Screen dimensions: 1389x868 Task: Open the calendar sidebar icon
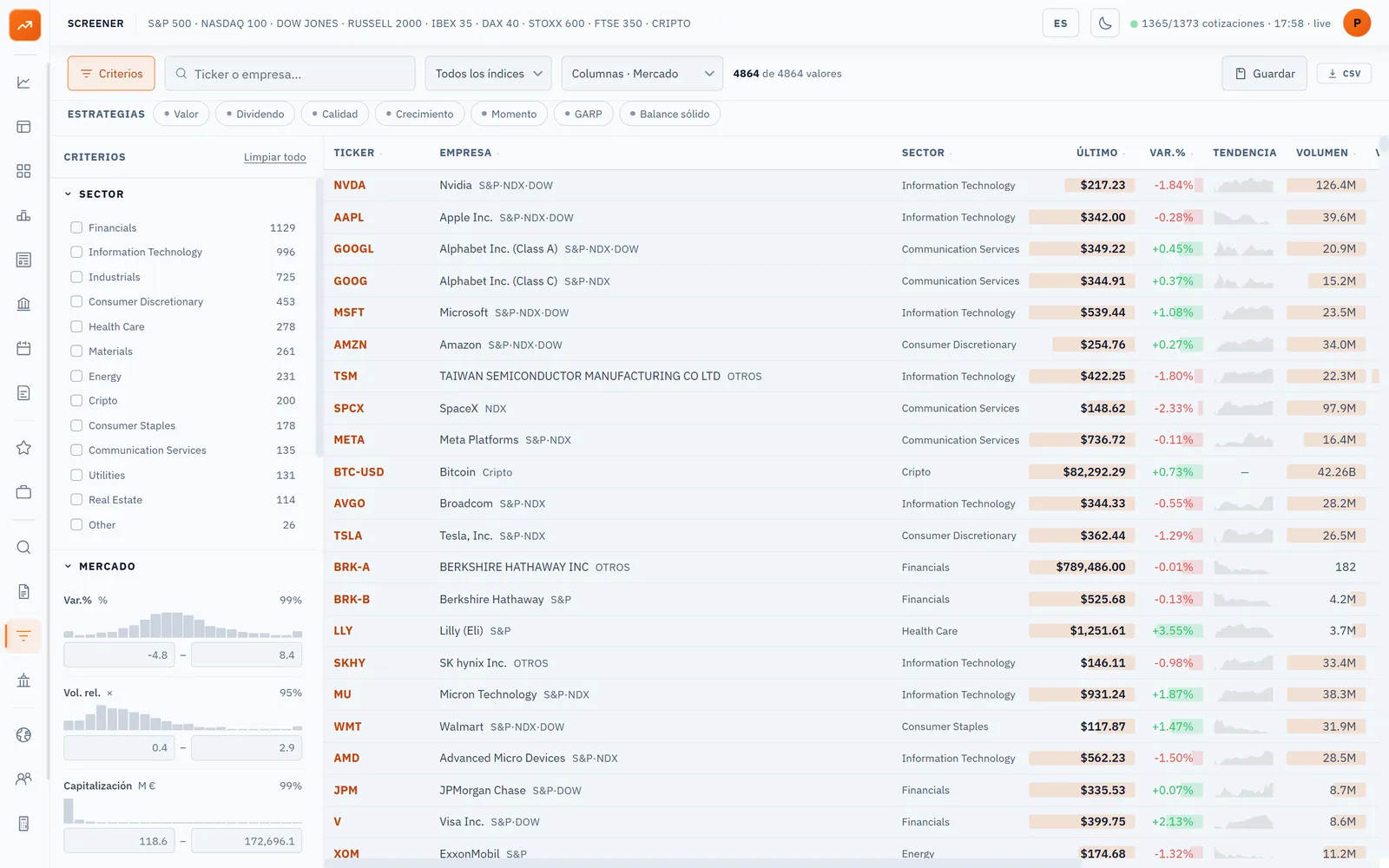point(23,348)
